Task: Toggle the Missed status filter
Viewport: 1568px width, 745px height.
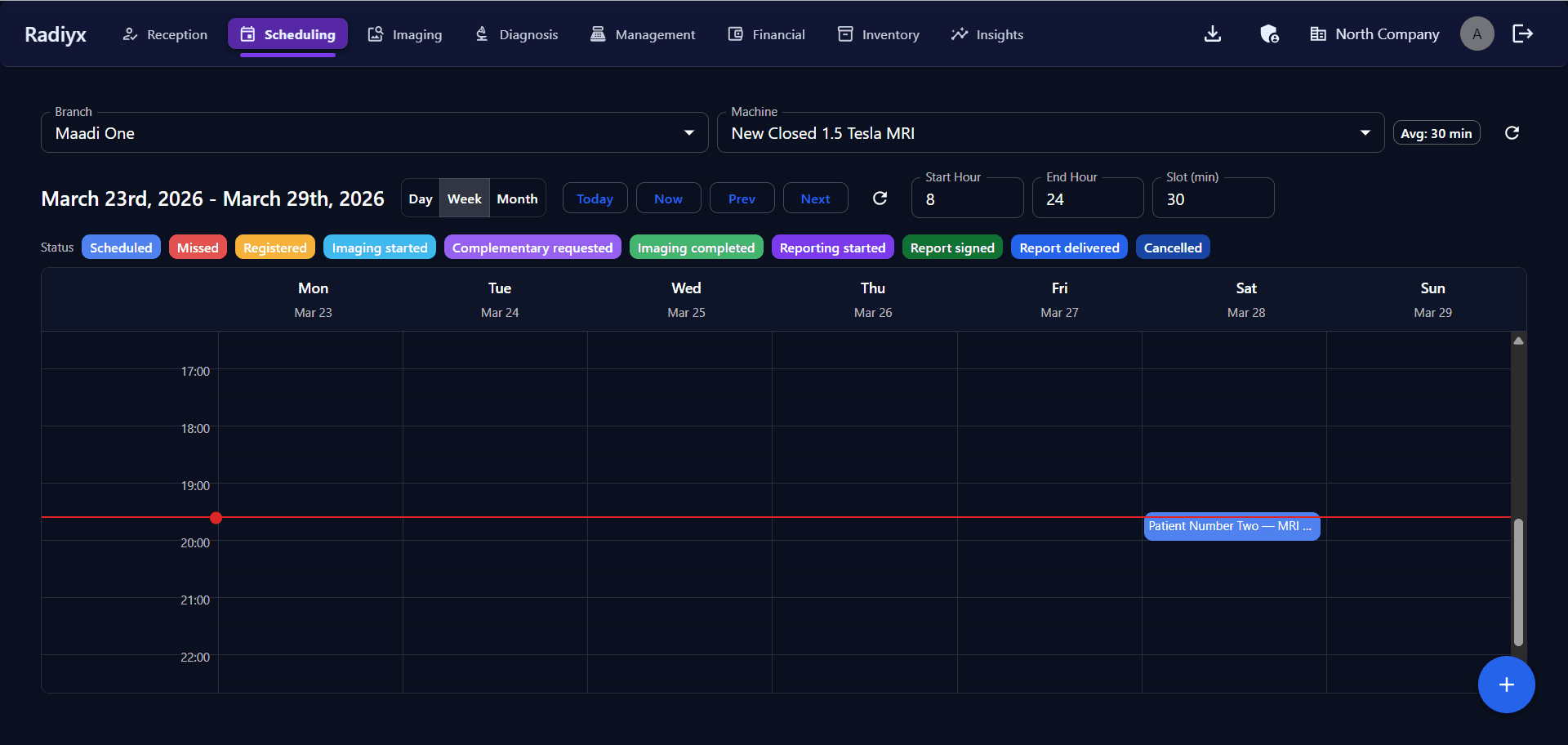Action: point(197,247)
